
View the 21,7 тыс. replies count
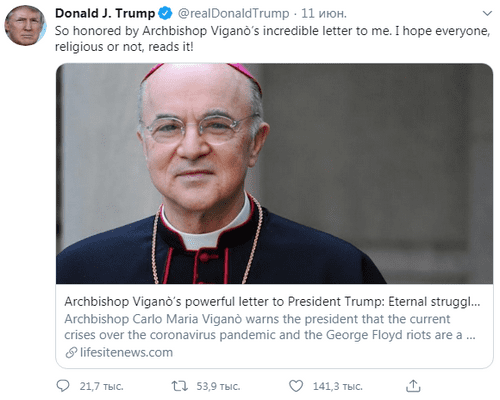101,386
